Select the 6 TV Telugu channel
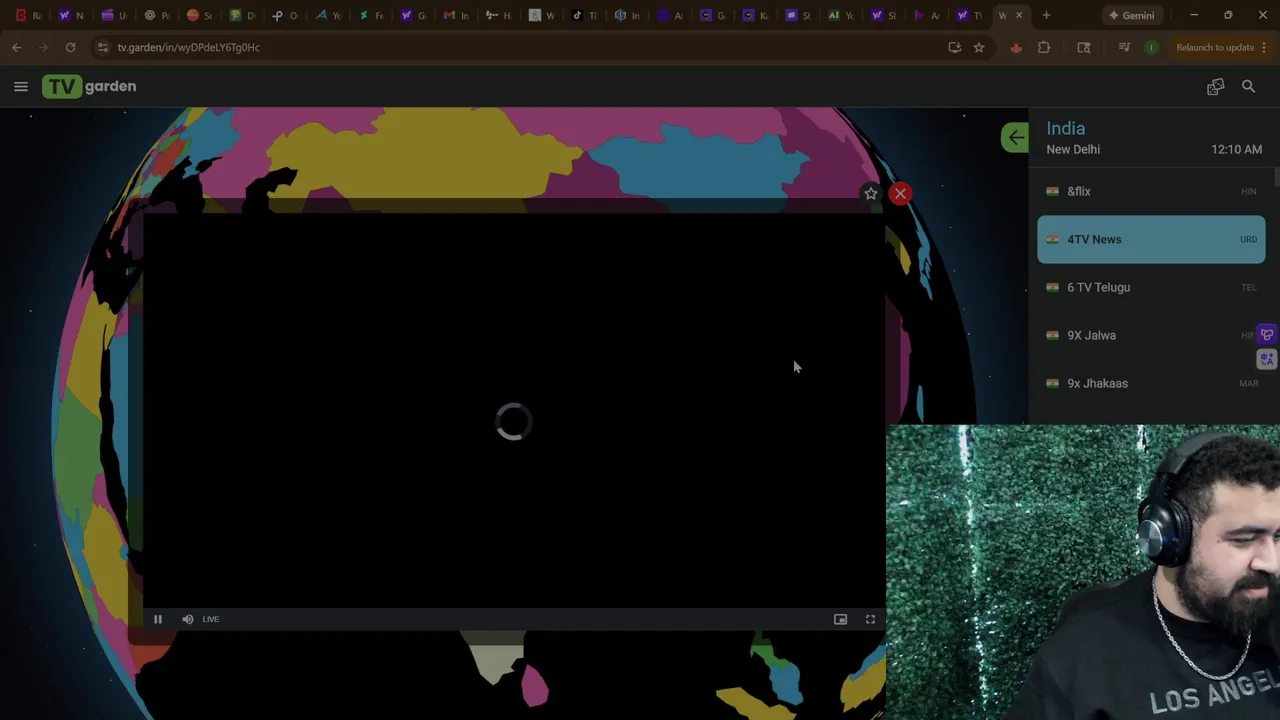Screen dimensions: 1280x720 (1151, 287)
